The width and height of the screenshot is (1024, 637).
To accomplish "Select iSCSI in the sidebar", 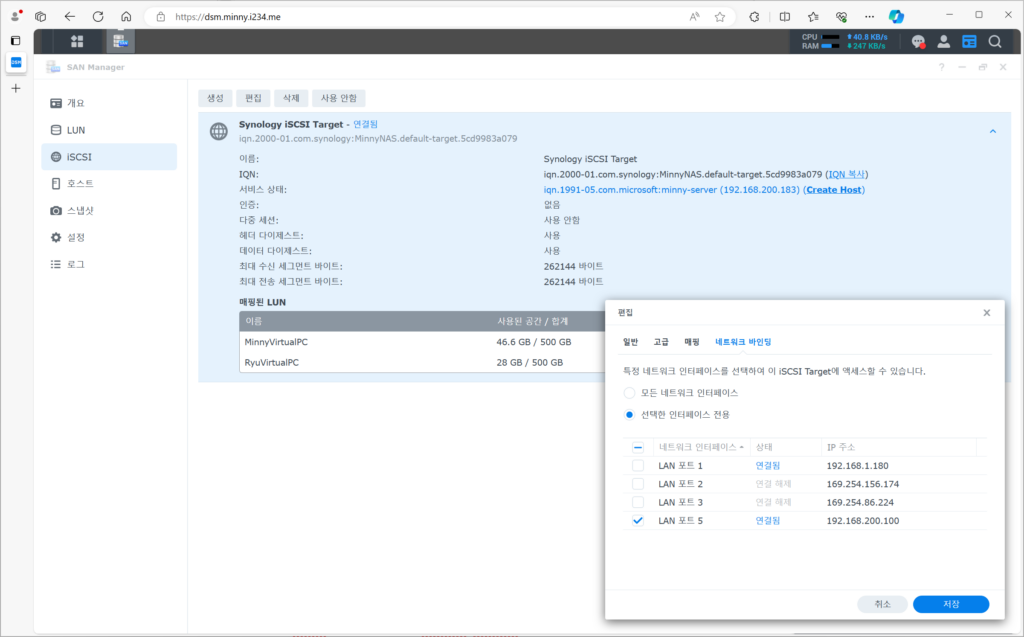I will coord(109,157).
